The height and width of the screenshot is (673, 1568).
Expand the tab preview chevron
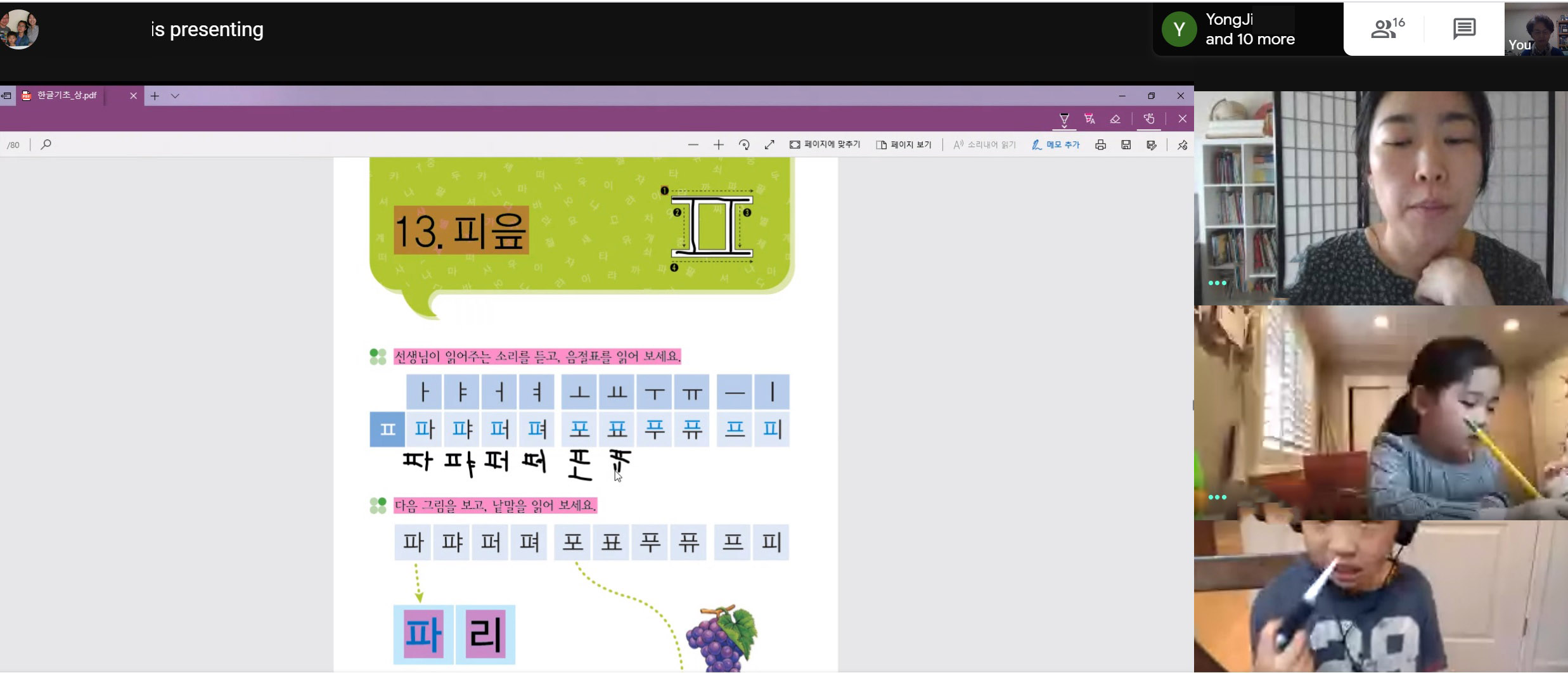(176, 96)
